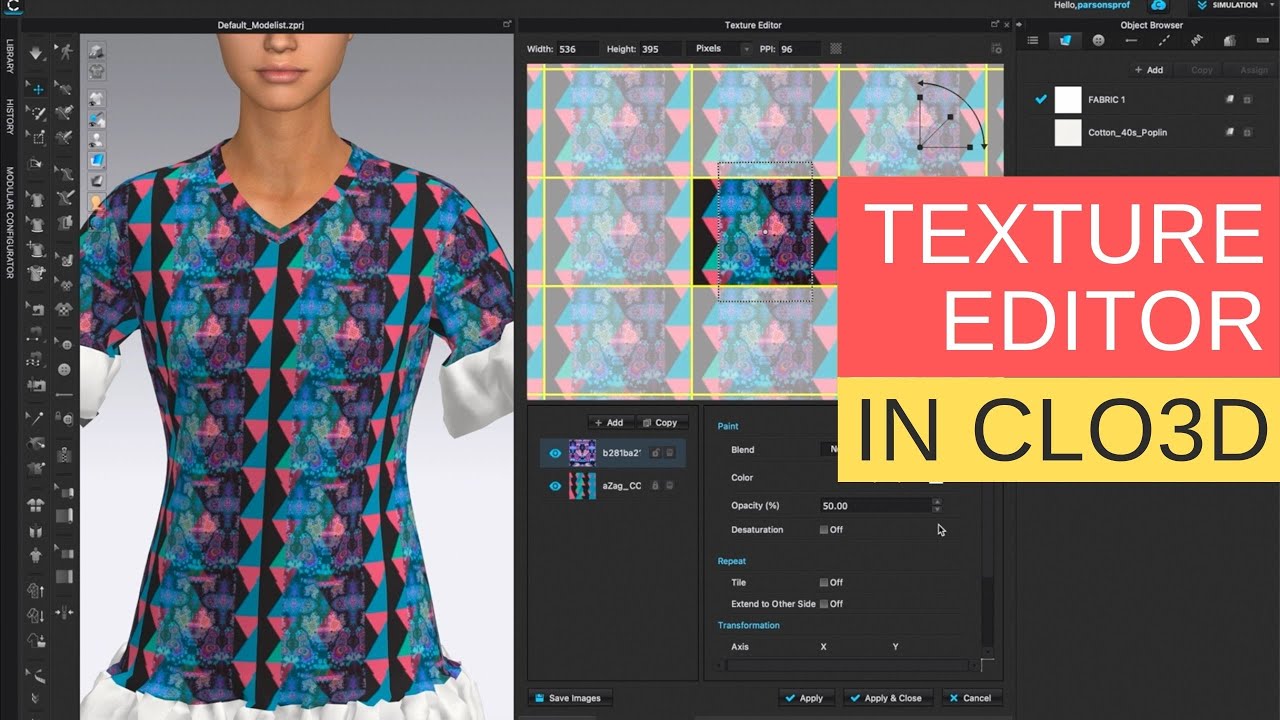Hide the aZag_CC texture layer
Screen dimensions: 1280x720
tap(555, 486)
